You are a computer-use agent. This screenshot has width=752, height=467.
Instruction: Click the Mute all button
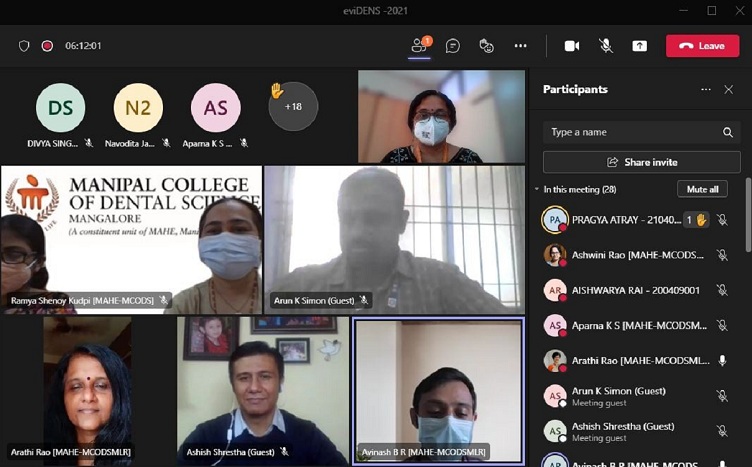702,189
